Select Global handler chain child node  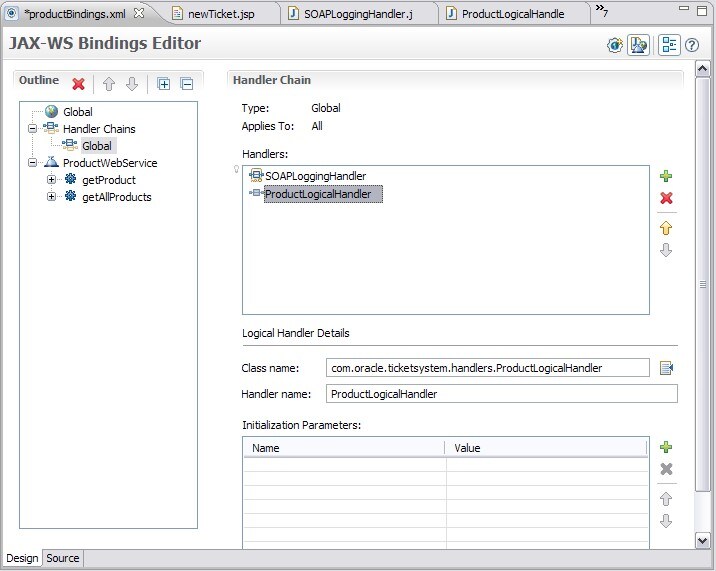pos(97,146)
